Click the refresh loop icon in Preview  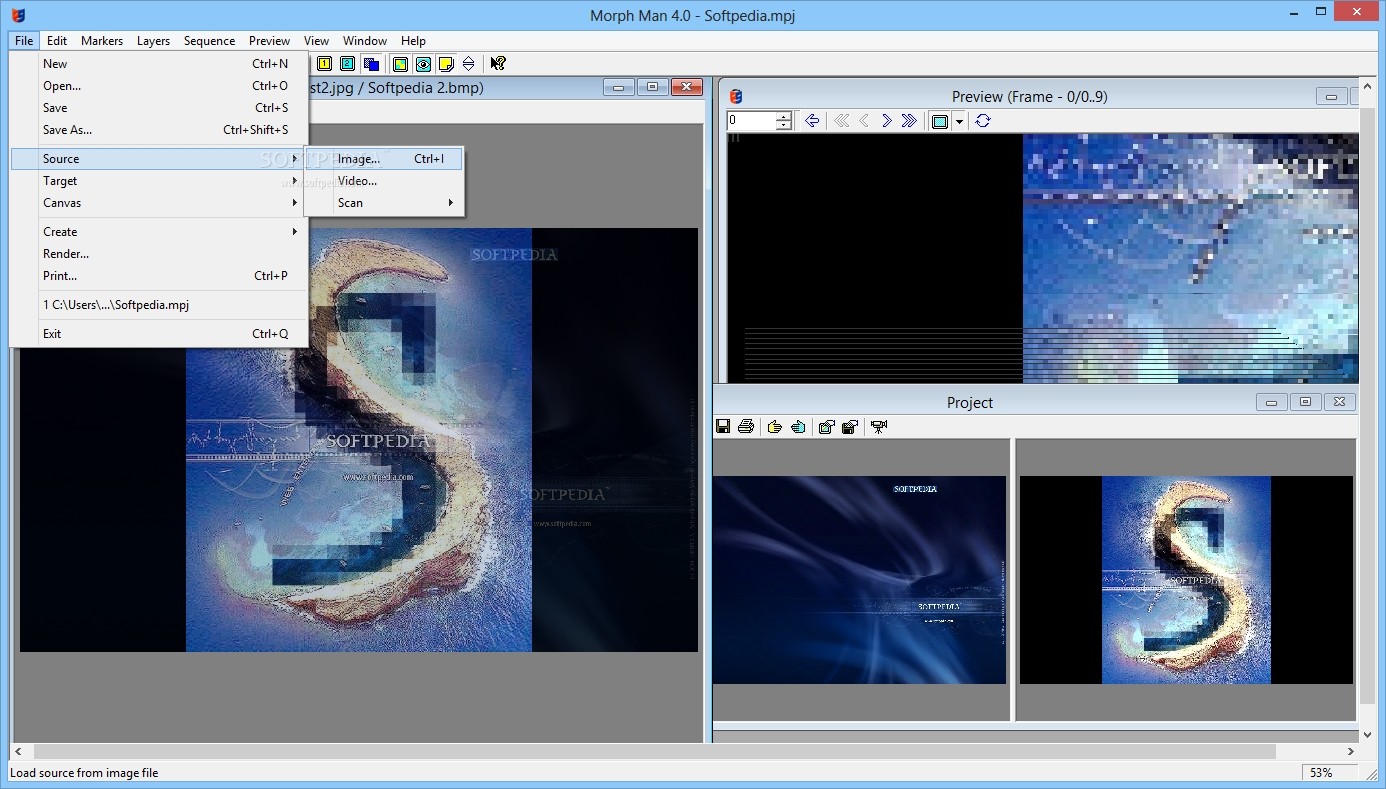click(x=983, y=121)
